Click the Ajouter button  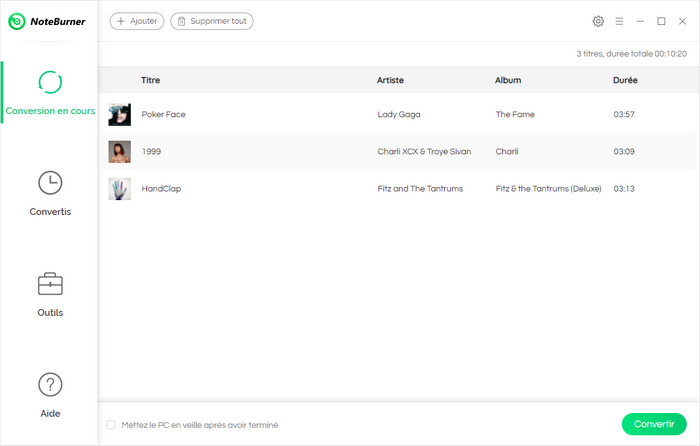(x=137, y=21)
